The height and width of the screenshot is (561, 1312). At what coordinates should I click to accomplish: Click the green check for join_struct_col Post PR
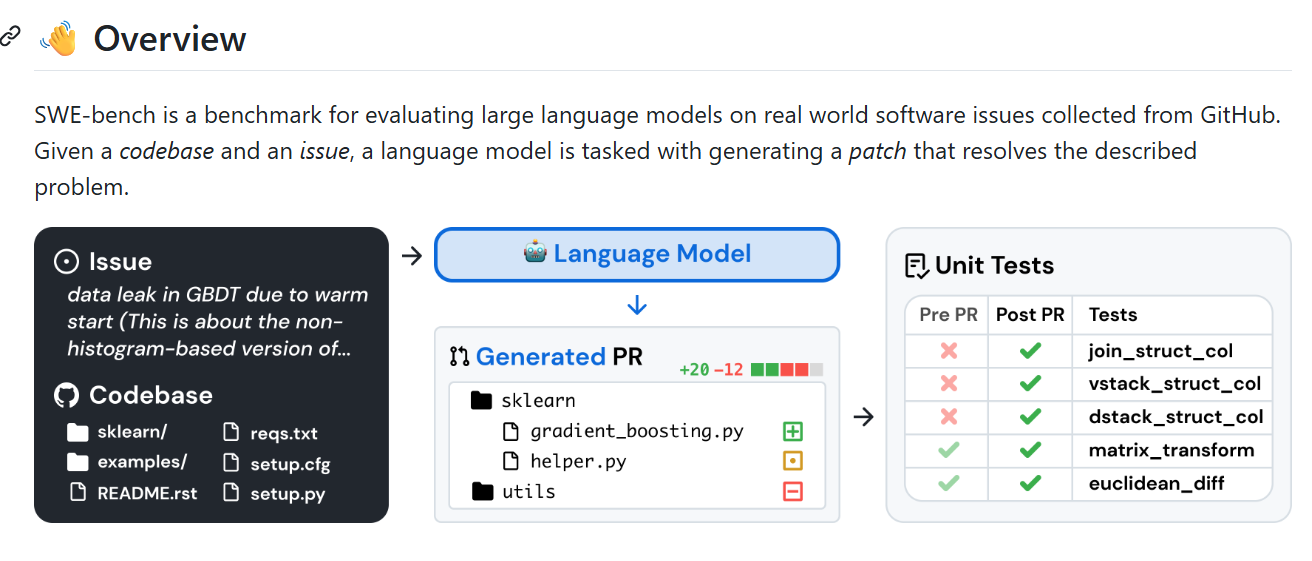1030,351
